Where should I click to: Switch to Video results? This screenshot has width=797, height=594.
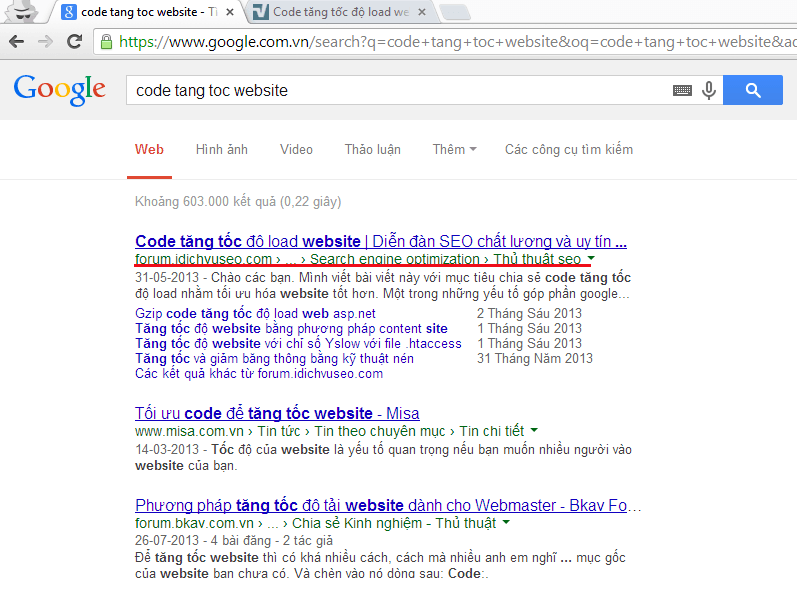click(296, 149)
